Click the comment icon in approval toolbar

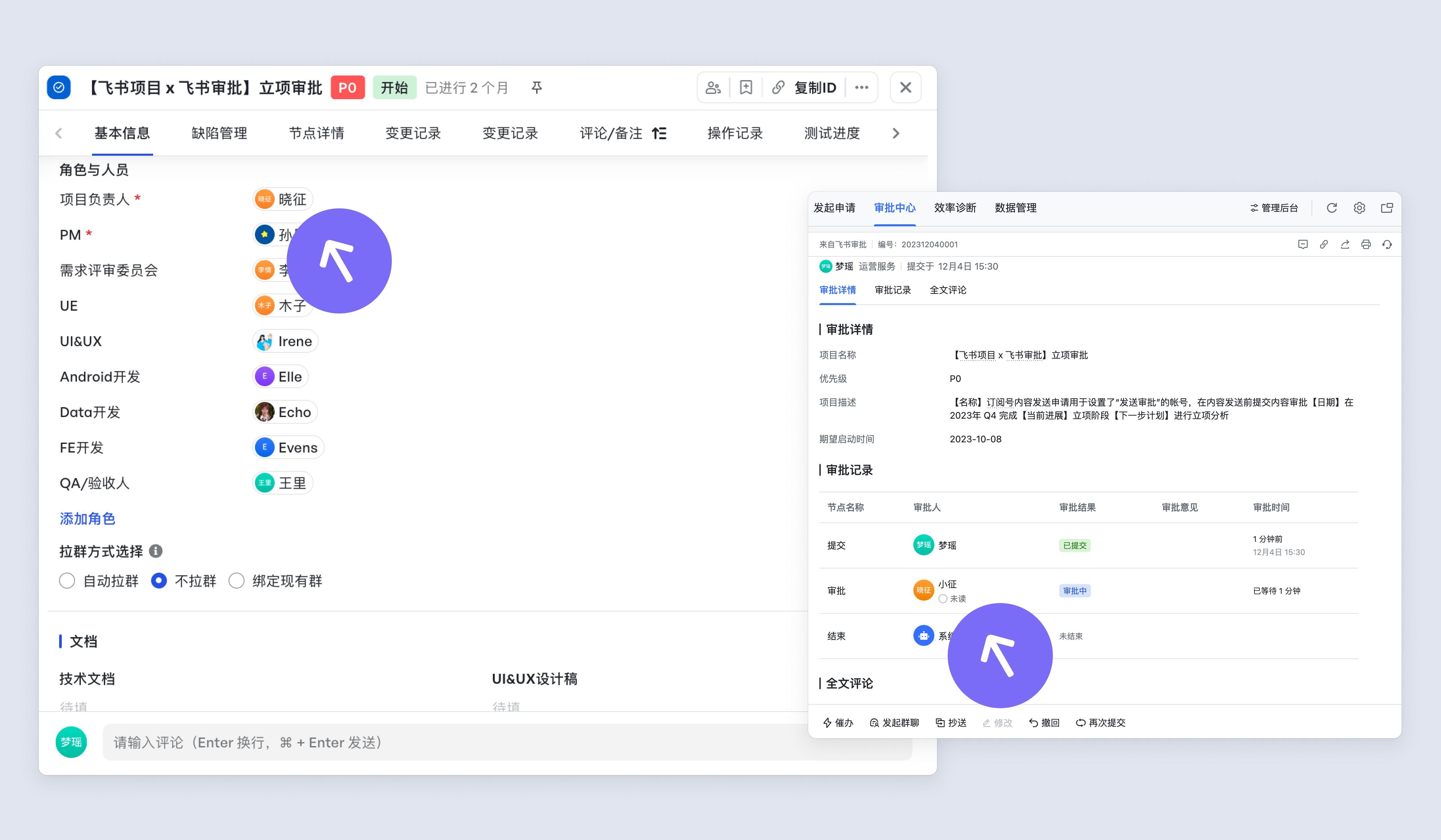(1303, 245)
